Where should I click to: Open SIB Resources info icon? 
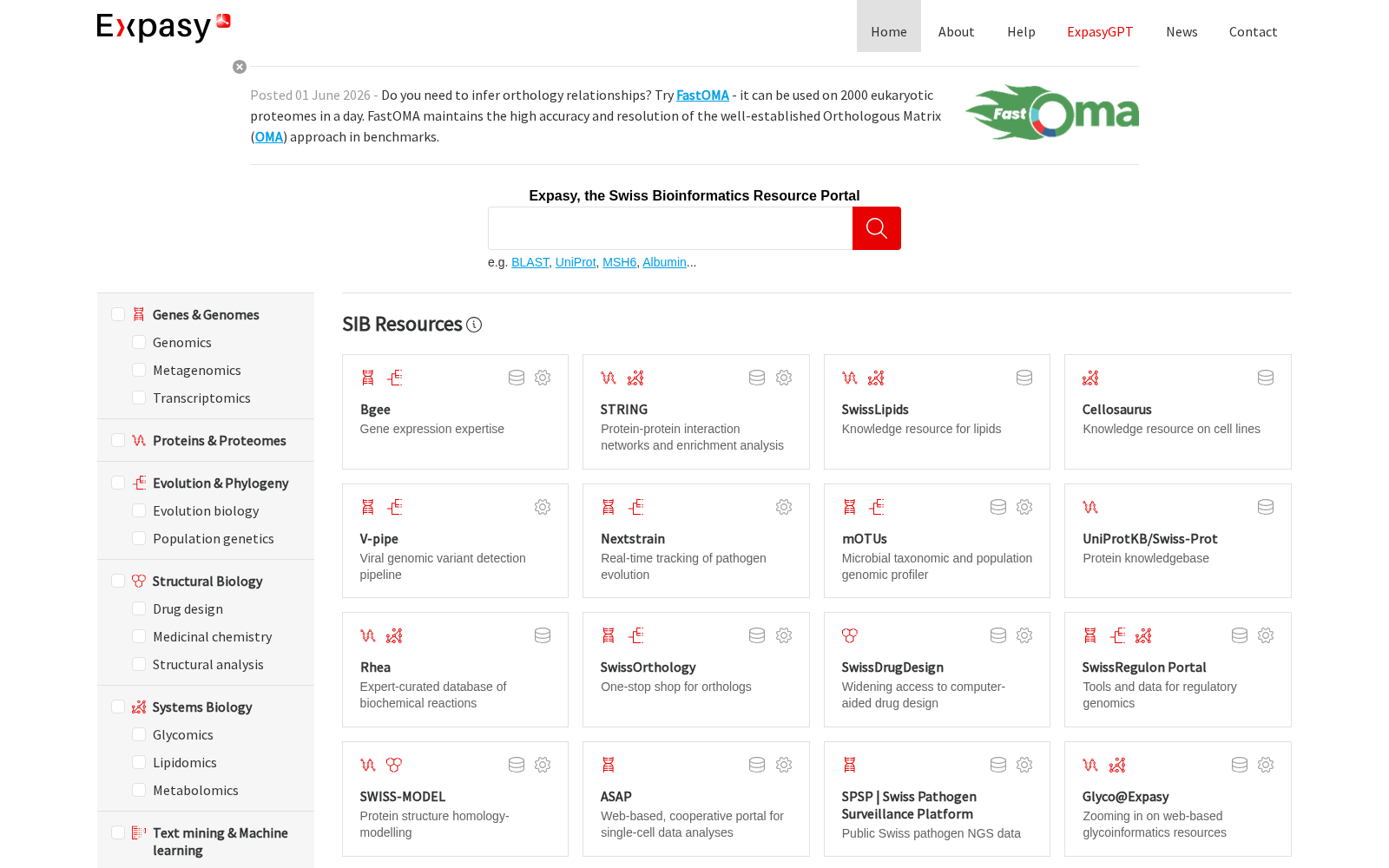tap(474, 325)
